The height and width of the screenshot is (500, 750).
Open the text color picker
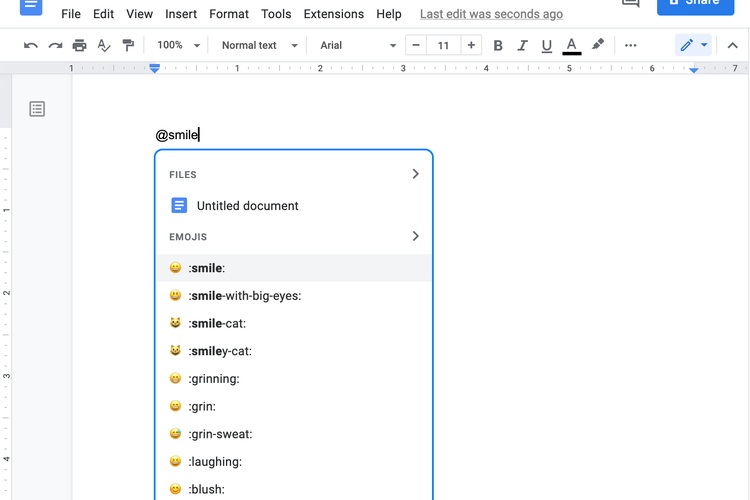(571, 45)
